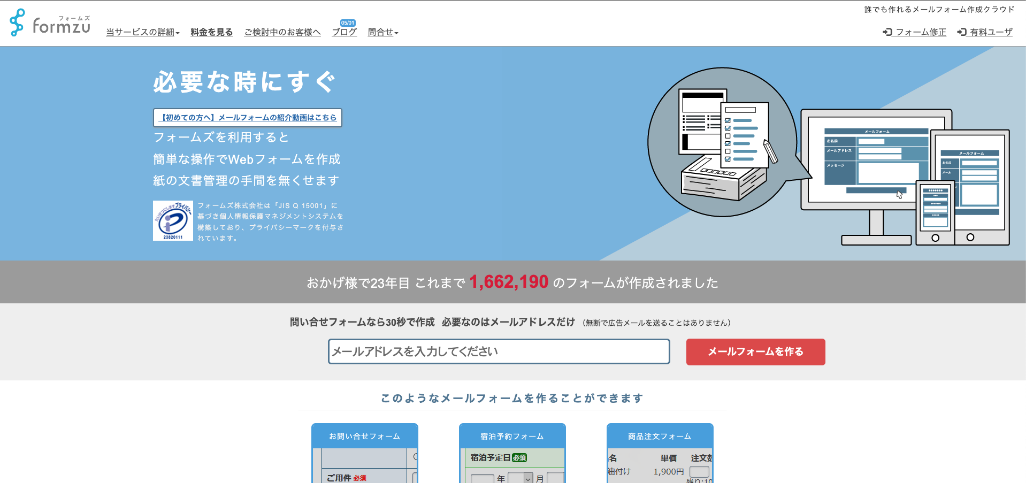Click the 1,662,190 form count
This screenshot has width=1026, height=483.
click(x=508, y=283)
